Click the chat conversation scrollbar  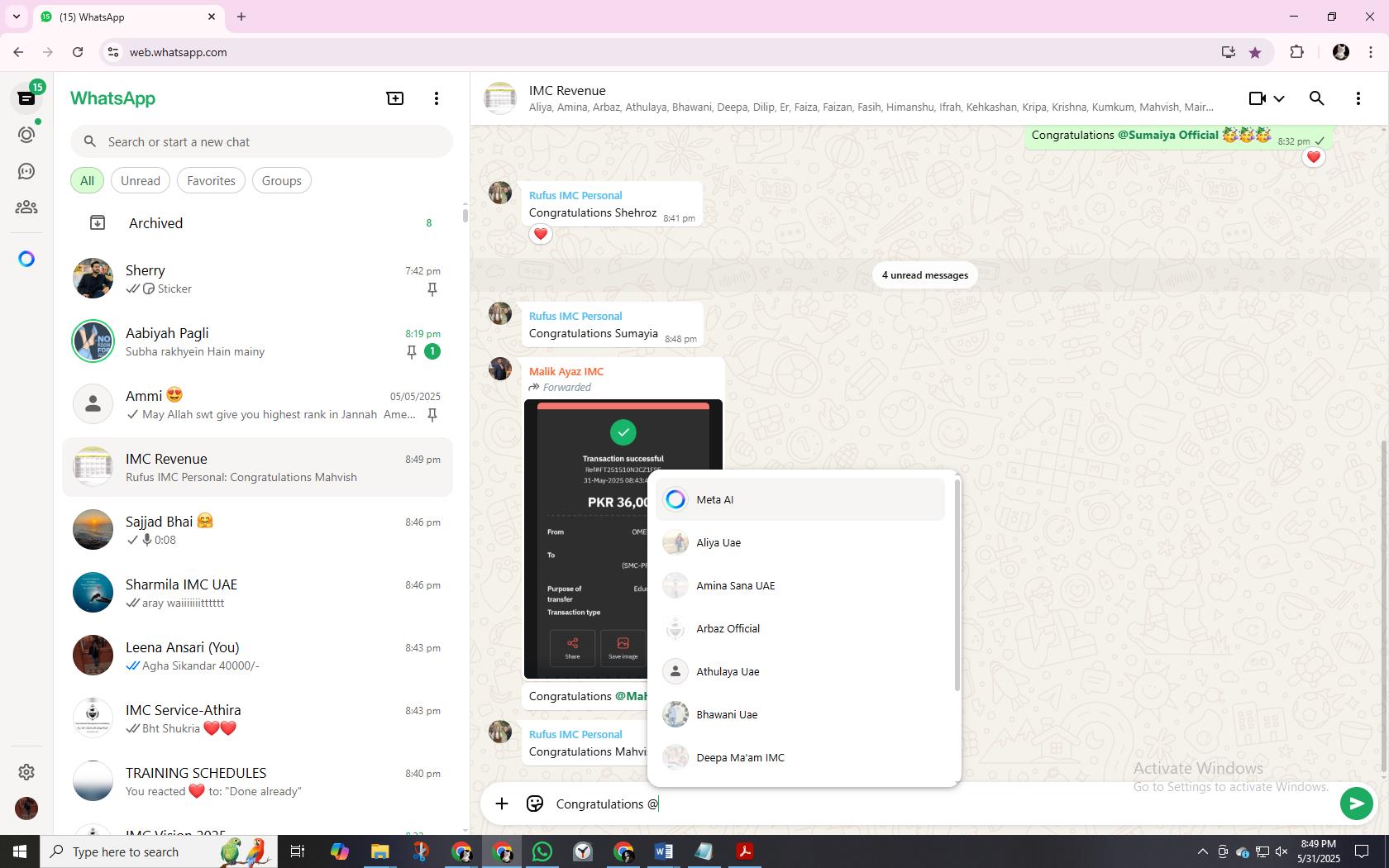1385,608
